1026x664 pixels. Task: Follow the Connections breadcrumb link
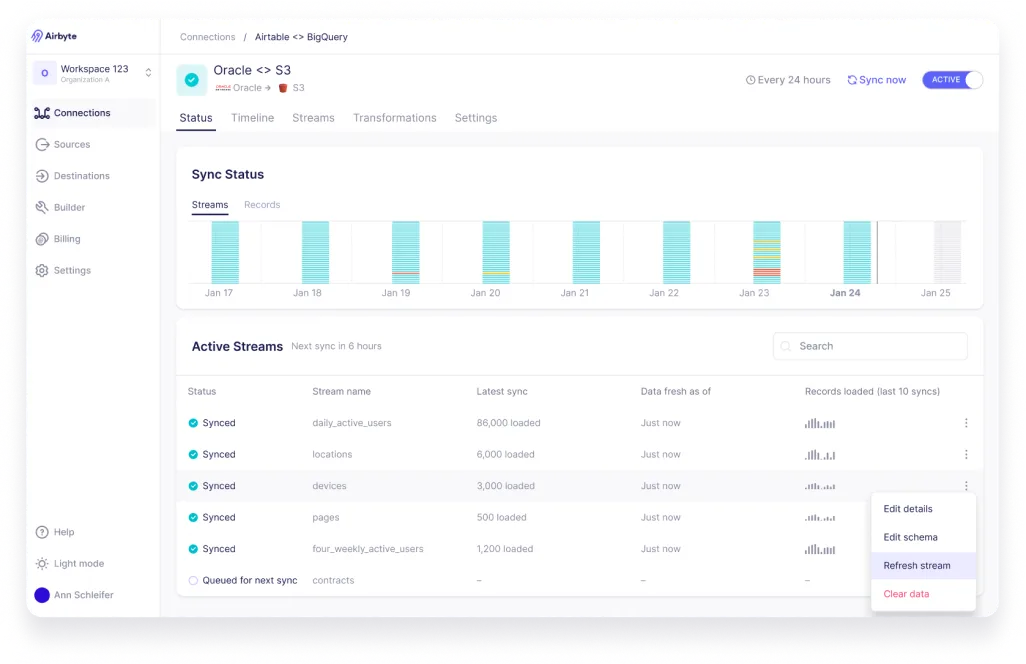[207, 37]
